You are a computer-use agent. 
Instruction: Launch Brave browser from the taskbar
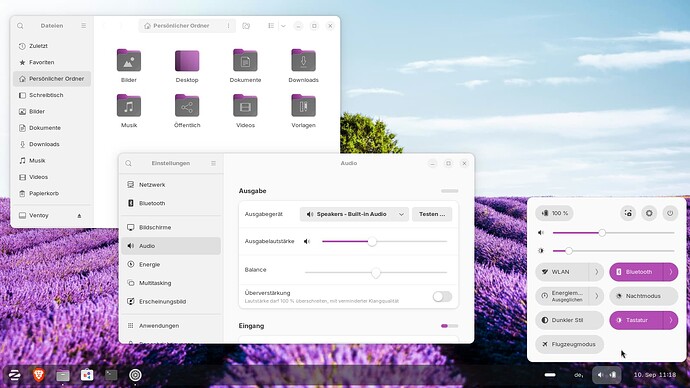[x=39, y=375]
